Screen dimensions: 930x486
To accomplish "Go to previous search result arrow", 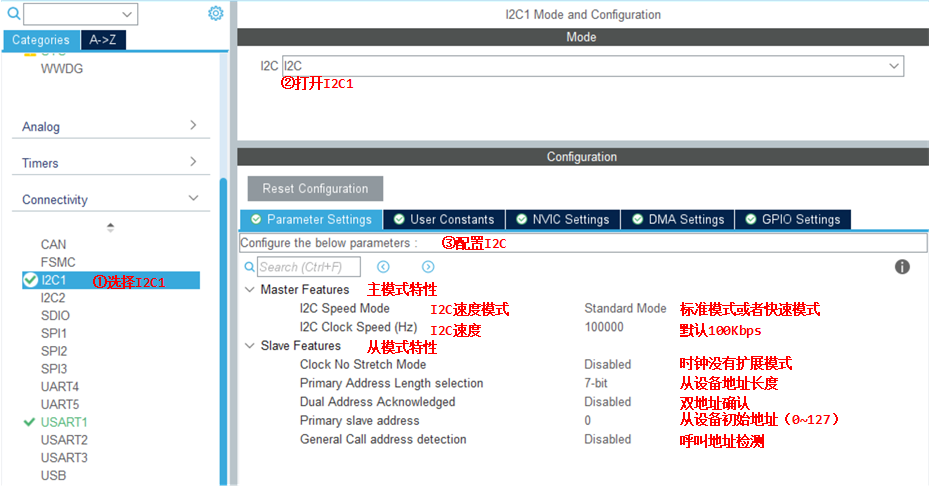I will pos(383,267).
